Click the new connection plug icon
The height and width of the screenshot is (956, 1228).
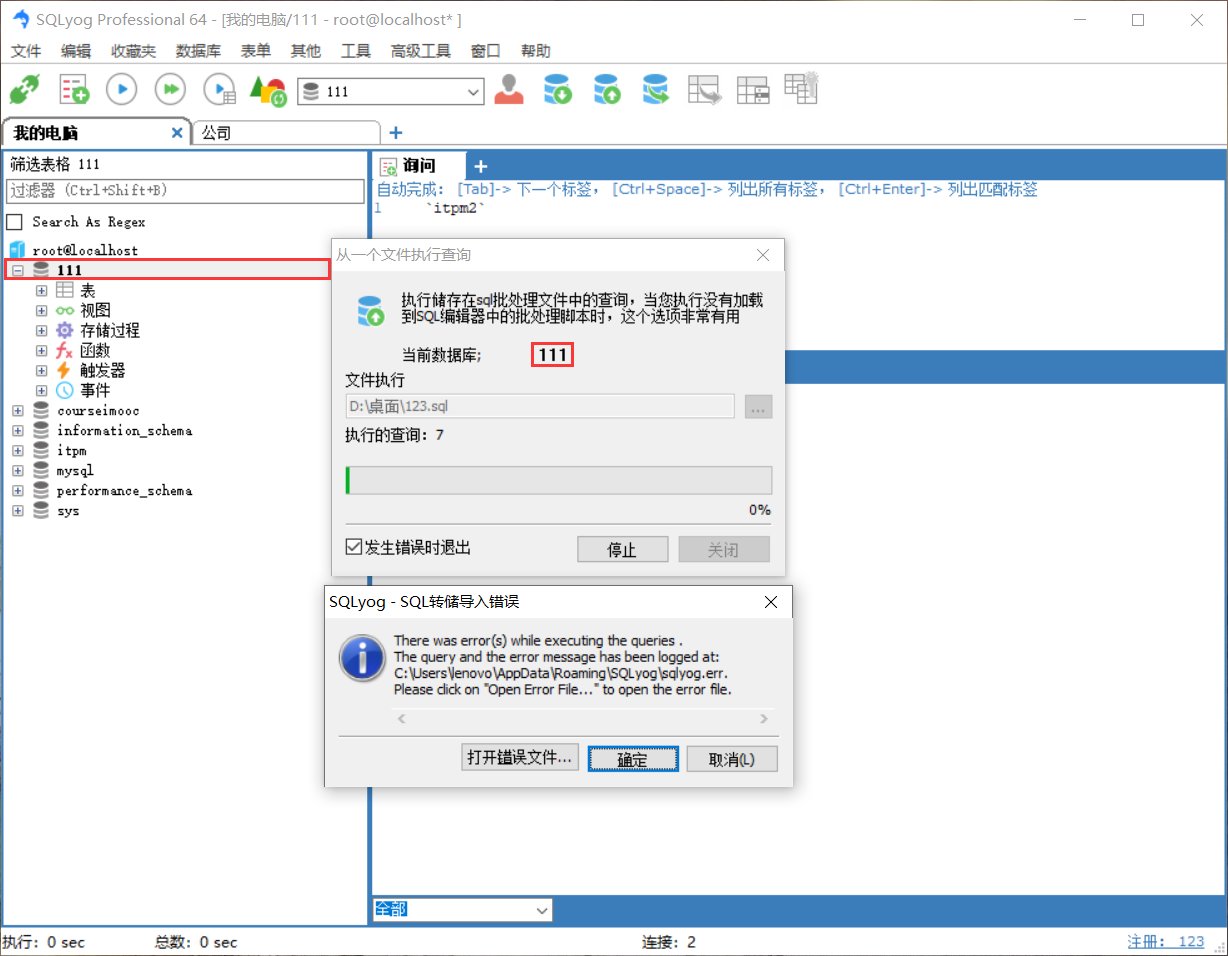(24, 90)
